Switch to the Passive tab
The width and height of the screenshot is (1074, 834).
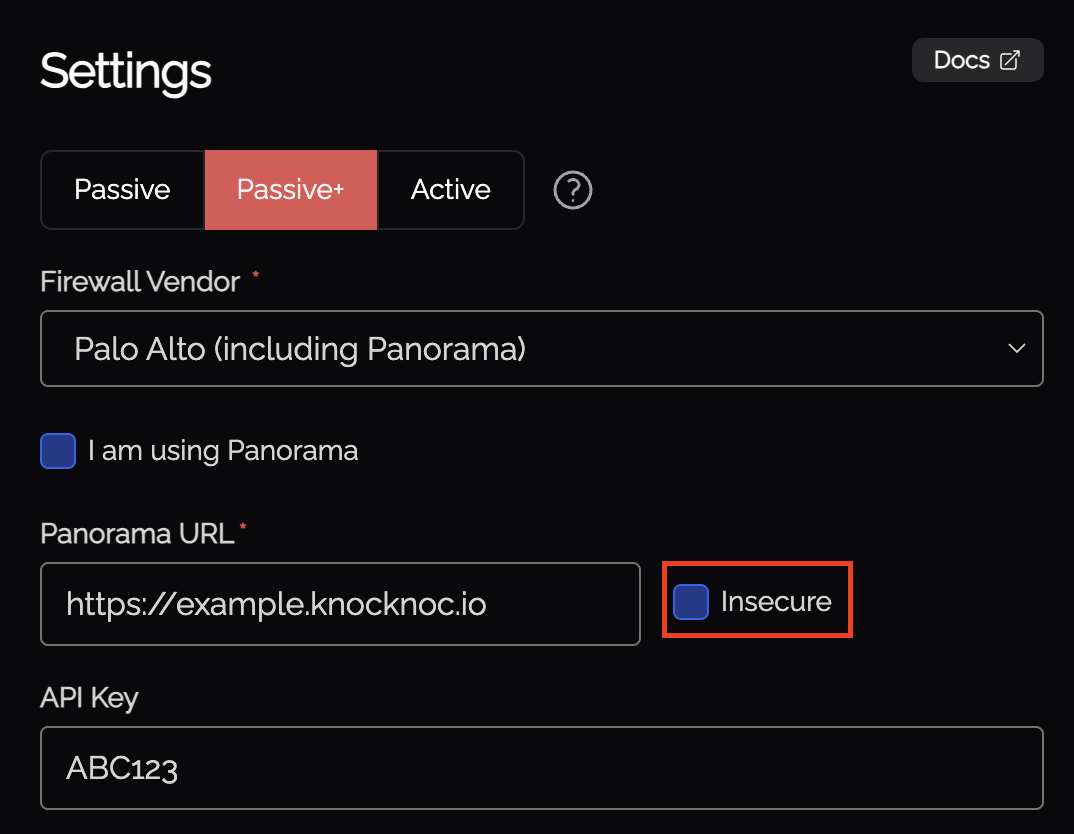point(122,189)
